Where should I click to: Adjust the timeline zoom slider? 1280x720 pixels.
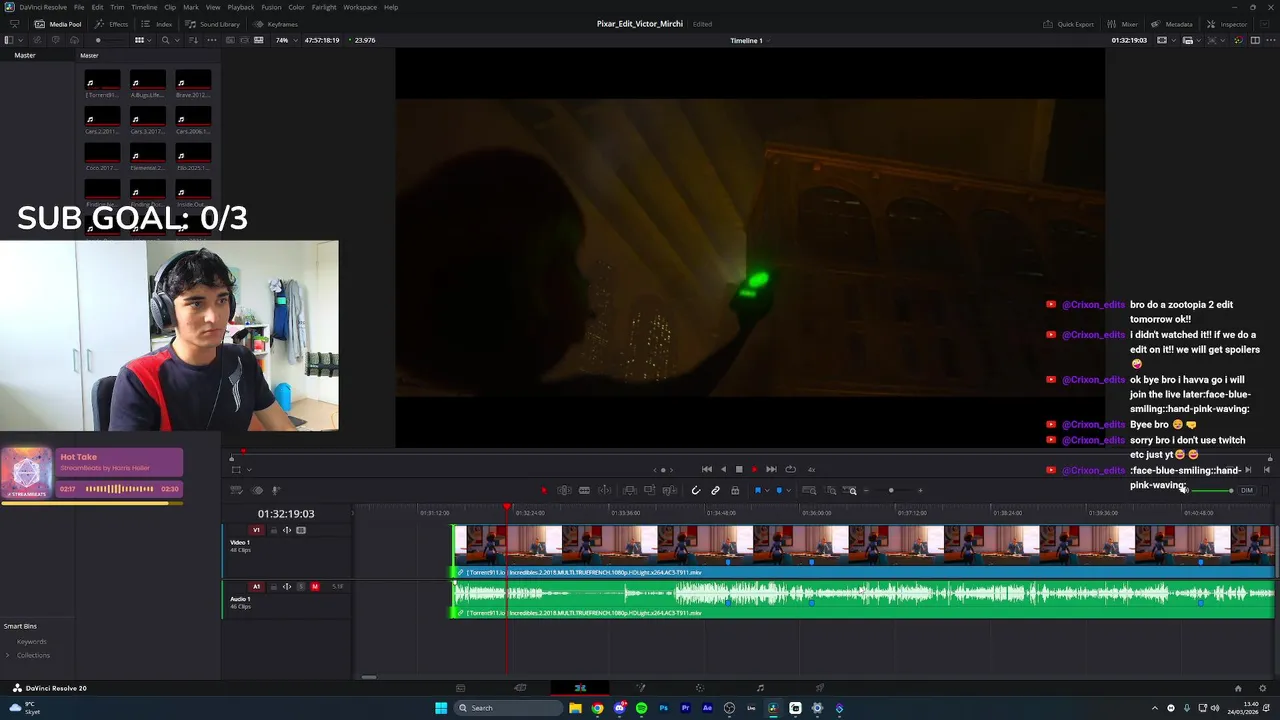[891, 490]
